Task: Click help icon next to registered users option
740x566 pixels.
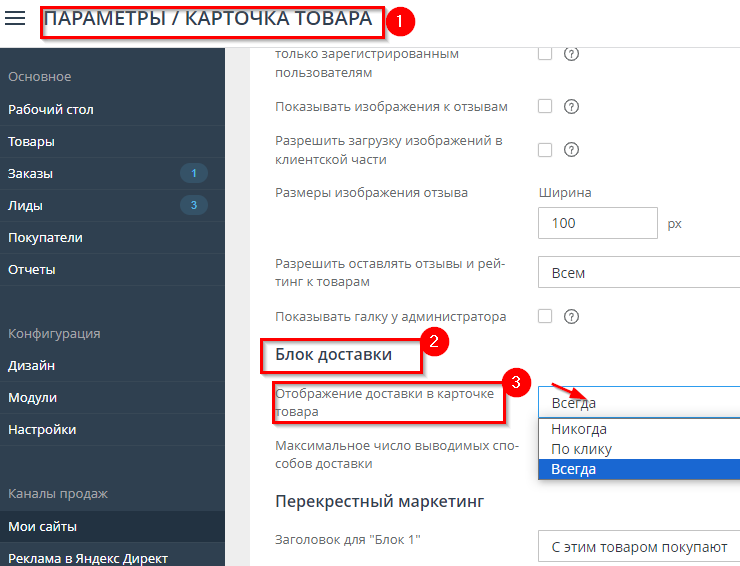Action: (572, 54)
